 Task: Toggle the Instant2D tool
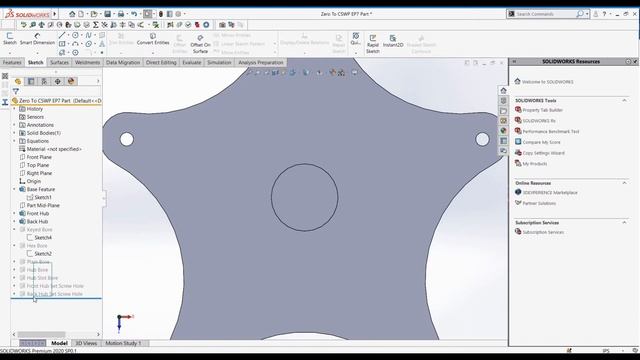393,41
